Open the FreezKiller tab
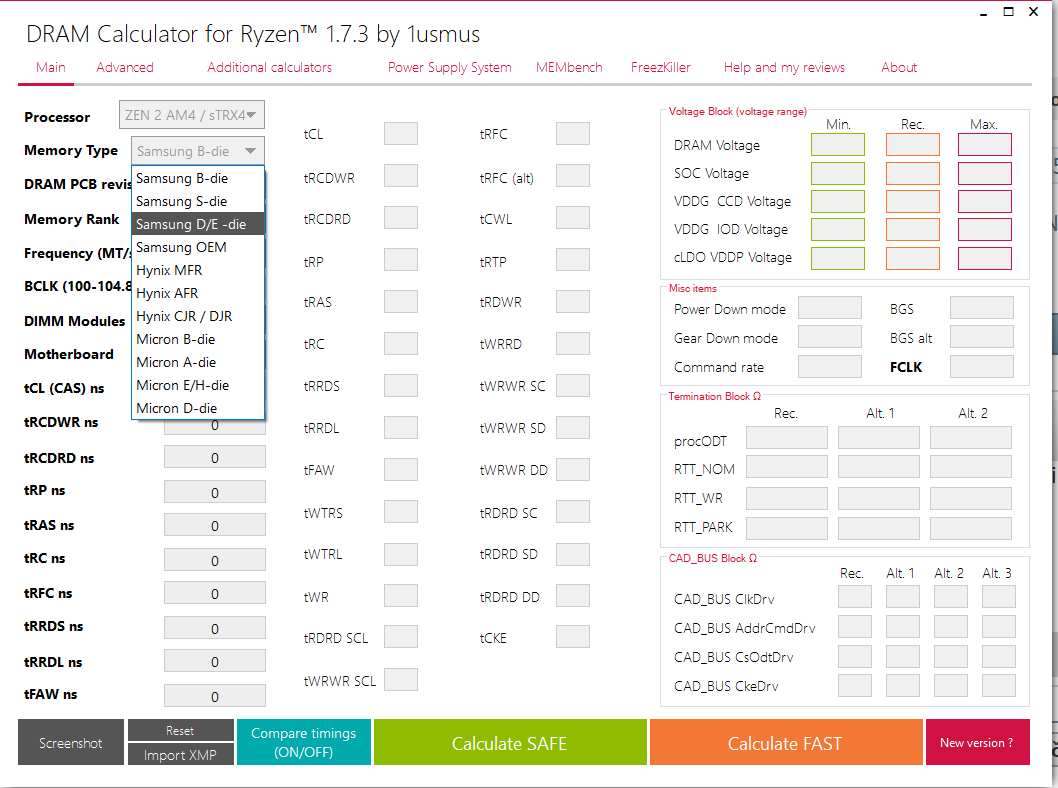This screenshot has height=788, width=1058. (661, 67)
